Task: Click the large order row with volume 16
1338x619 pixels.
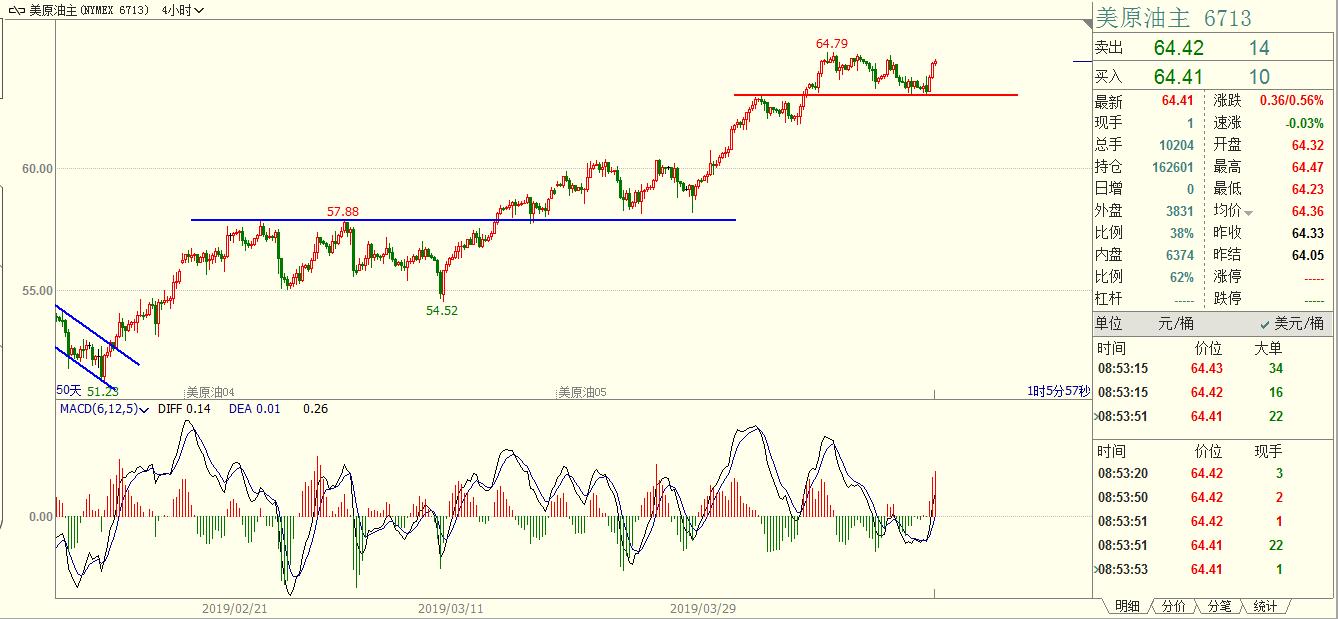Action: pos(1214,393)
